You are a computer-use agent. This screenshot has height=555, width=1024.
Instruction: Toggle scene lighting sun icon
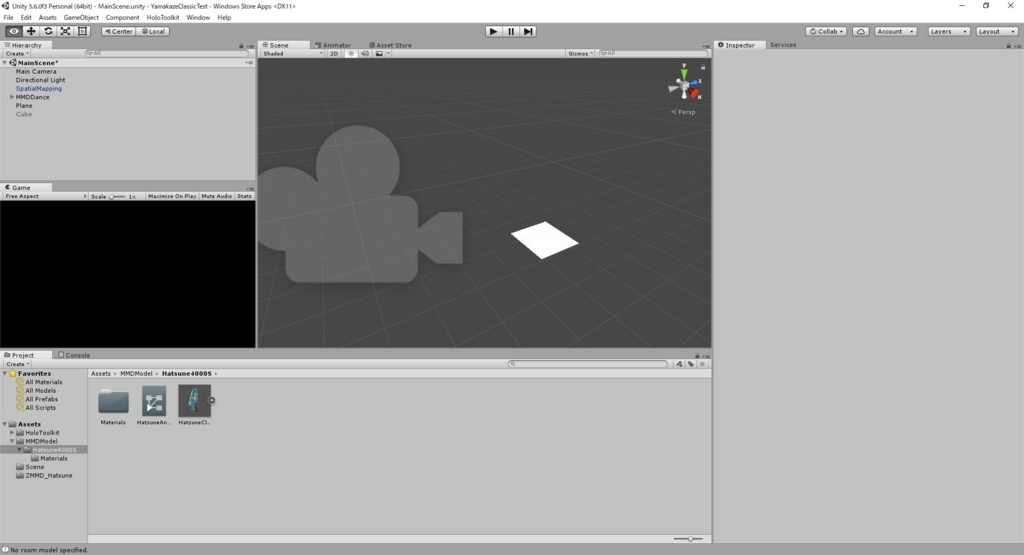pos(351,54)
